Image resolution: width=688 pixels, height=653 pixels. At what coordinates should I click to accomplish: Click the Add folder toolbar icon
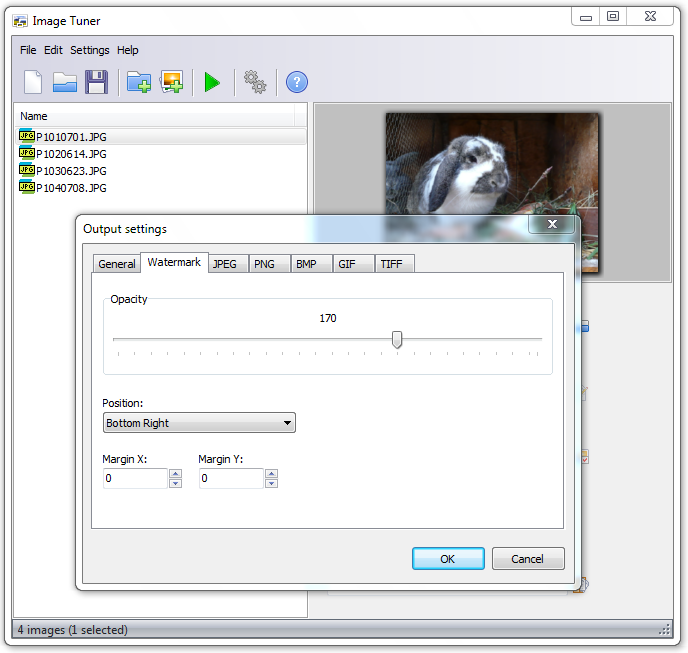coord(139,82)
